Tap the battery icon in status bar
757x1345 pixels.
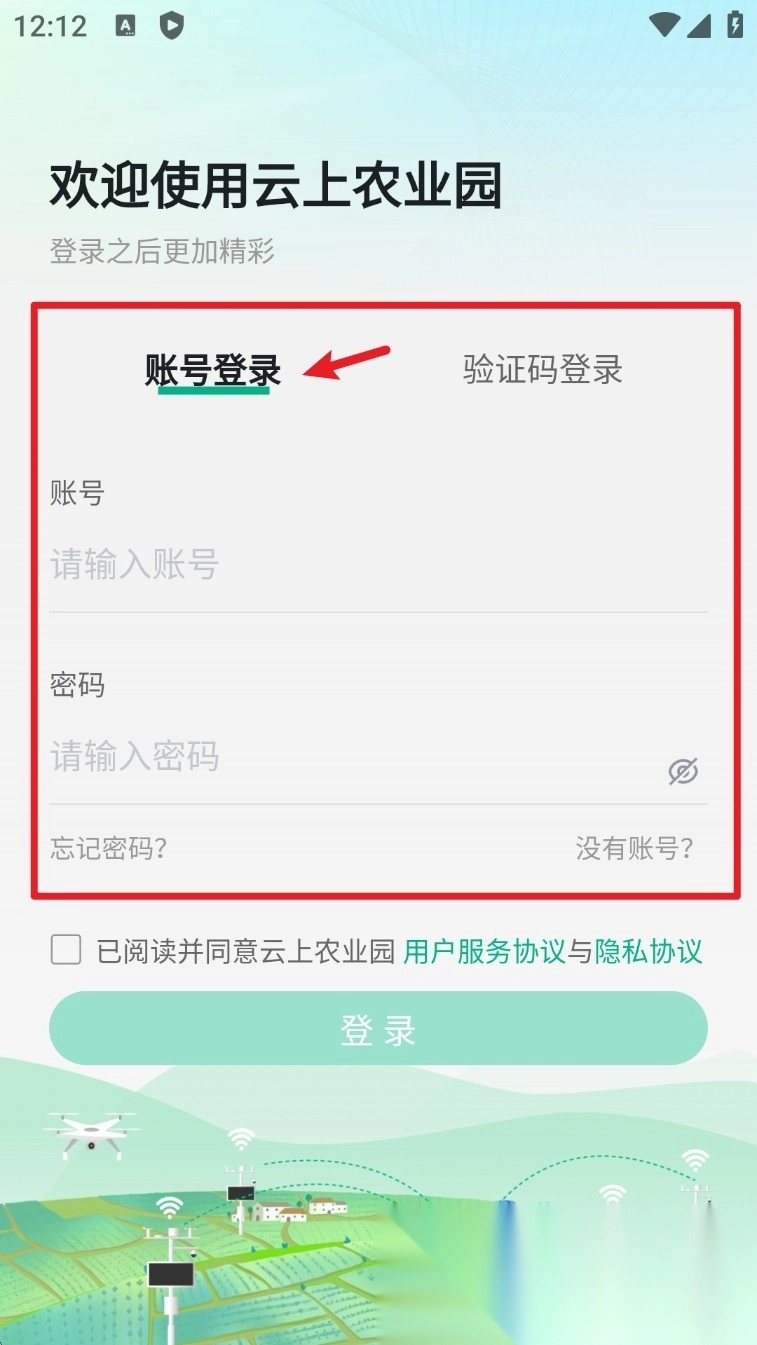(735, 25)
